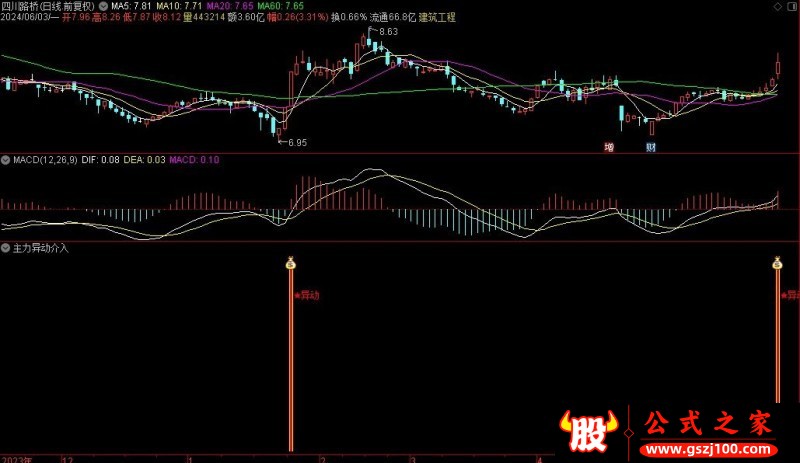
Task: Select the 四川路桥(日线 前复权) title
Action: point(48,6)
